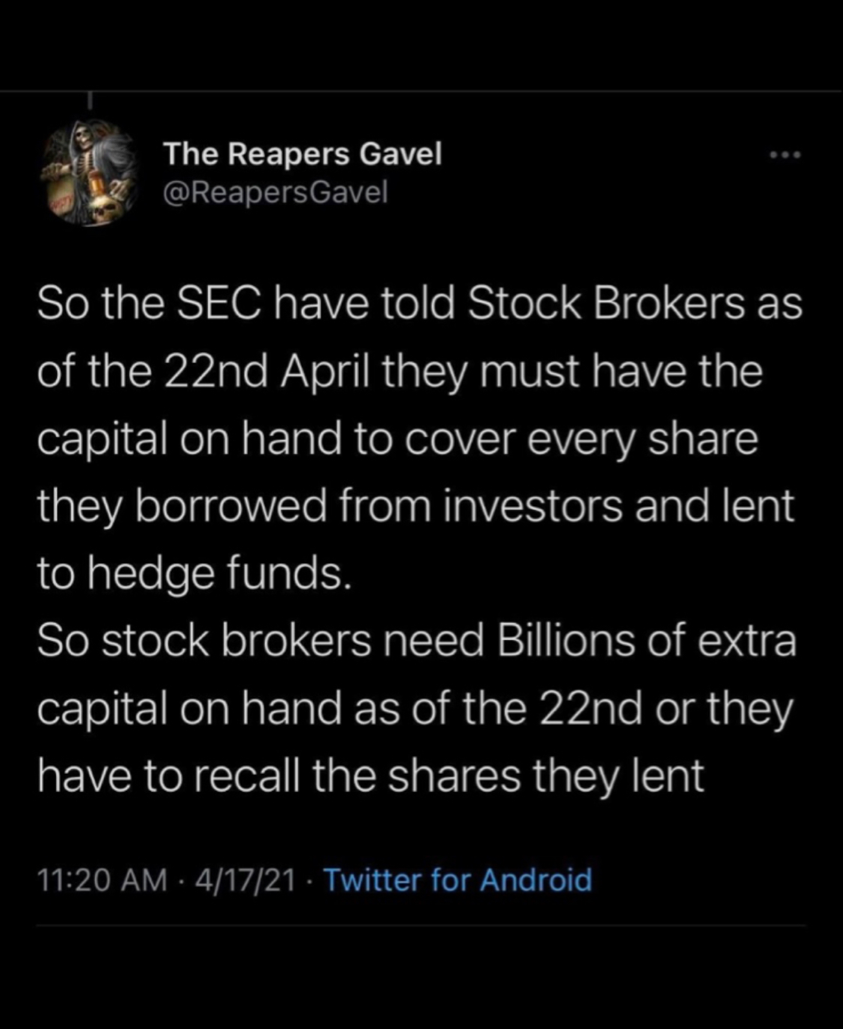Click the phrase SEC in the tweet
Image resolution: width=843 pixels, height=1029 pixels.
click(x=216, y=303)
